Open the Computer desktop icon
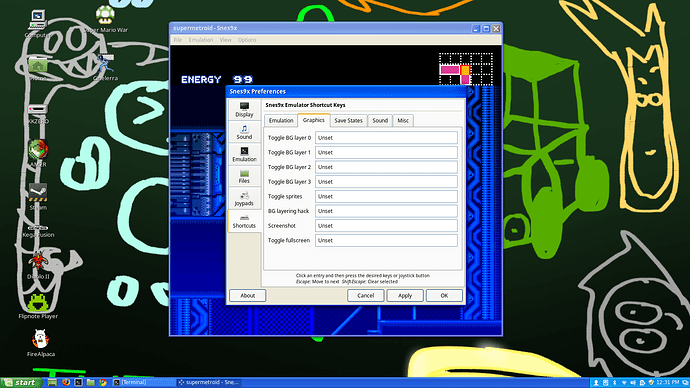The image size is (690, 388). 37,24
